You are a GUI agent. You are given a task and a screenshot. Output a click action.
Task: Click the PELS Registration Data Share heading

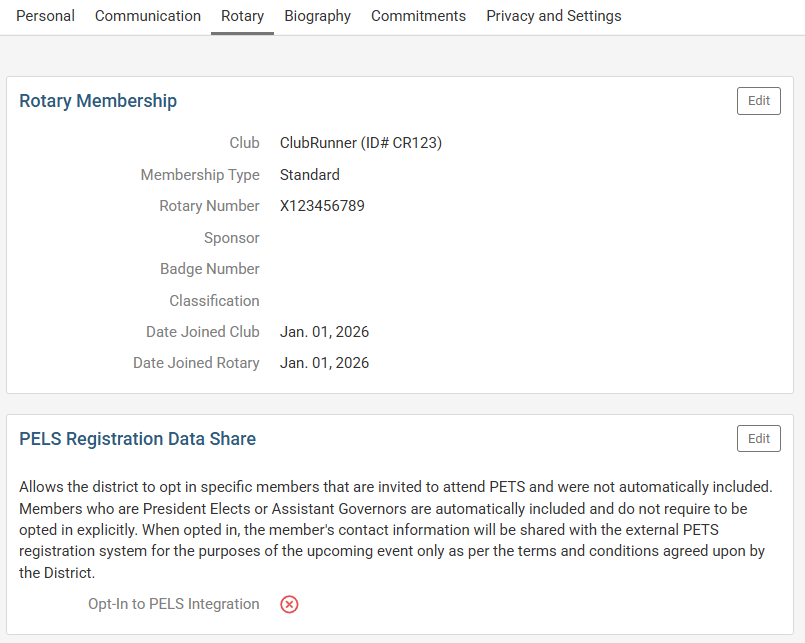(137, 439)
